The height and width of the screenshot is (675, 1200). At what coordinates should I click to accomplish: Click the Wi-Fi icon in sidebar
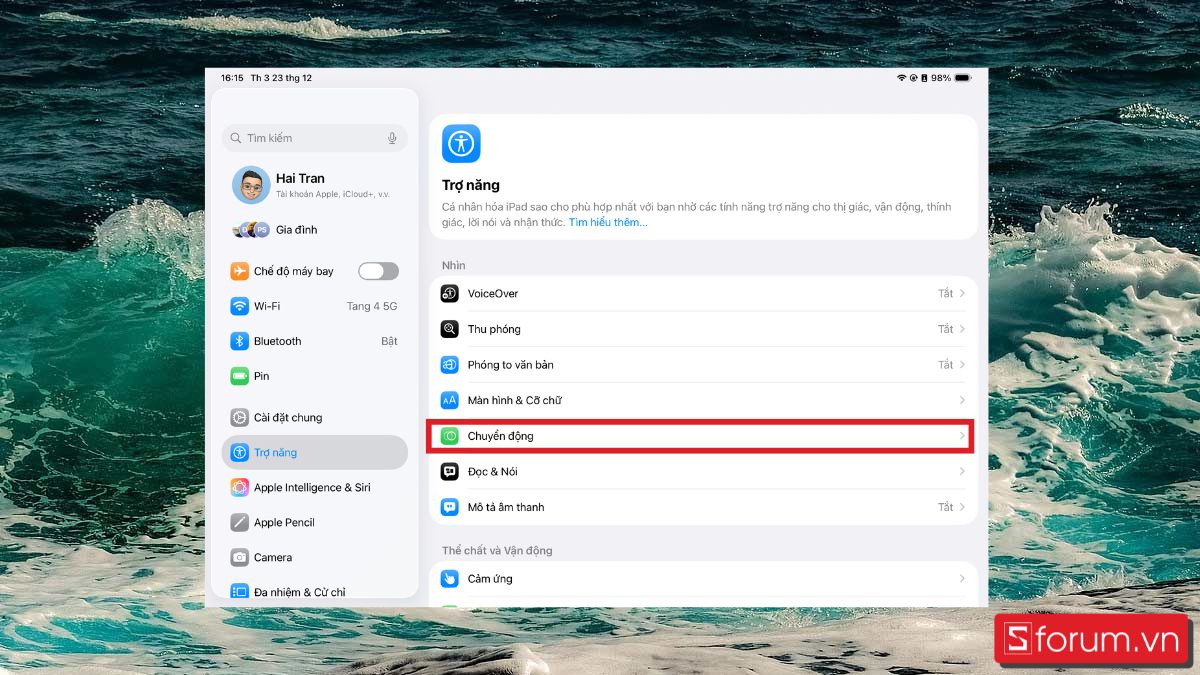click(240, 306)
